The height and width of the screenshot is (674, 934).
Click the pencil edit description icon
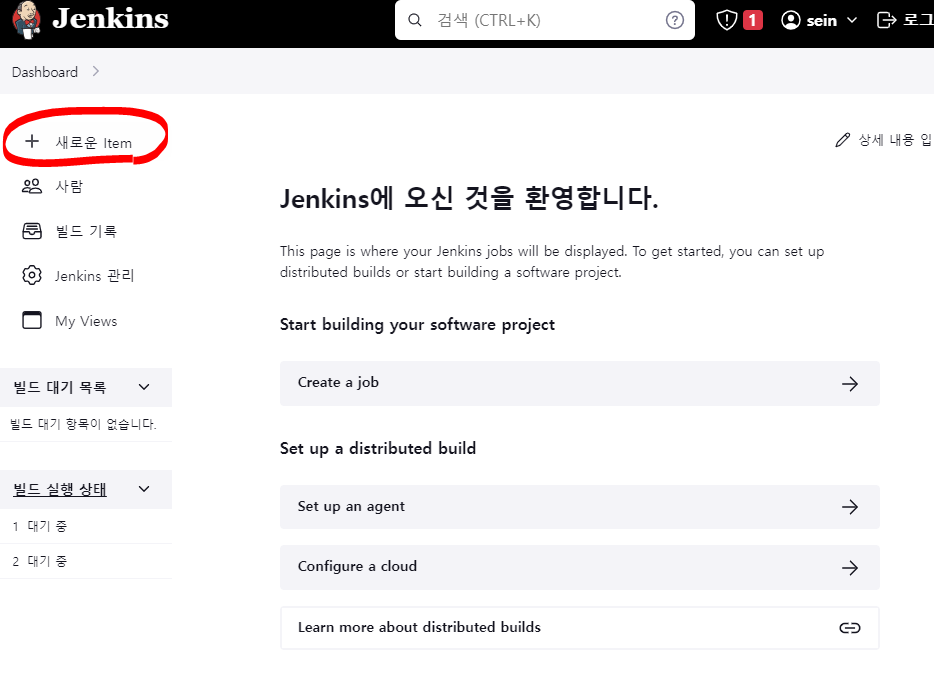click(x=842, y=140)
